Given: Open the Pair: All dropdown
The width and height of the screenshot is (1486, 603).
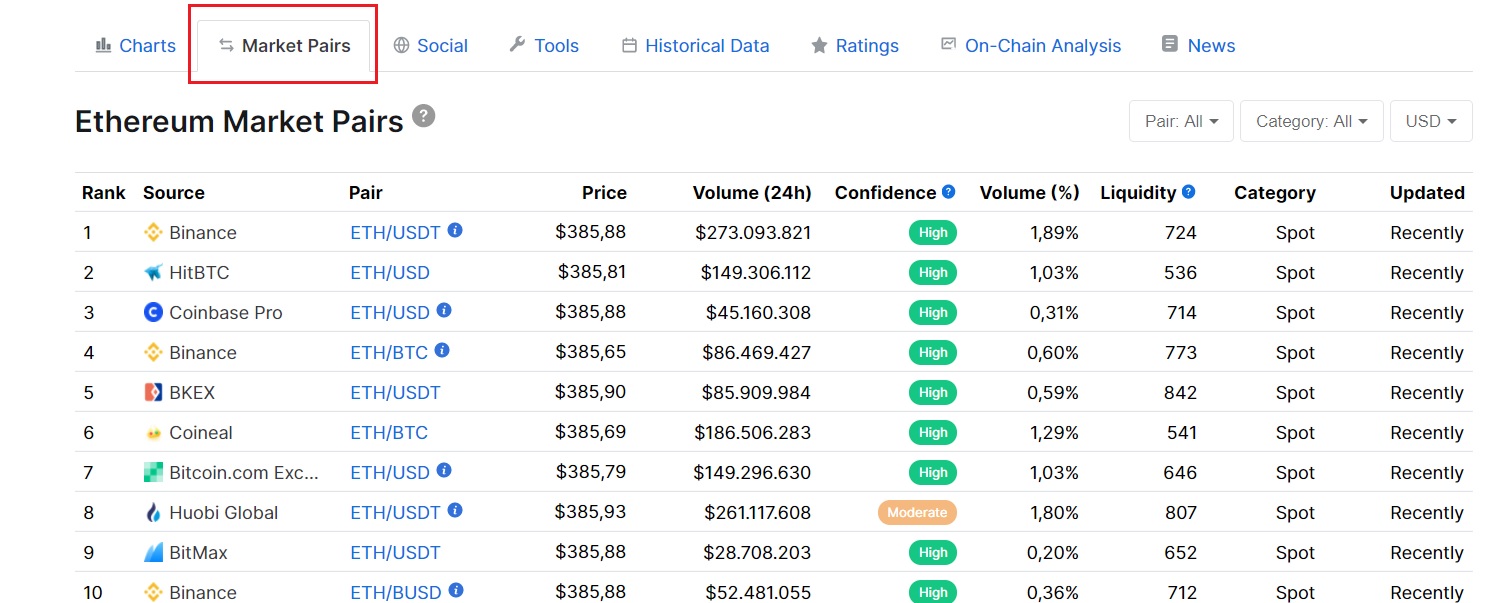Looking at the screenshot, I should click(x=1181, y=121).
